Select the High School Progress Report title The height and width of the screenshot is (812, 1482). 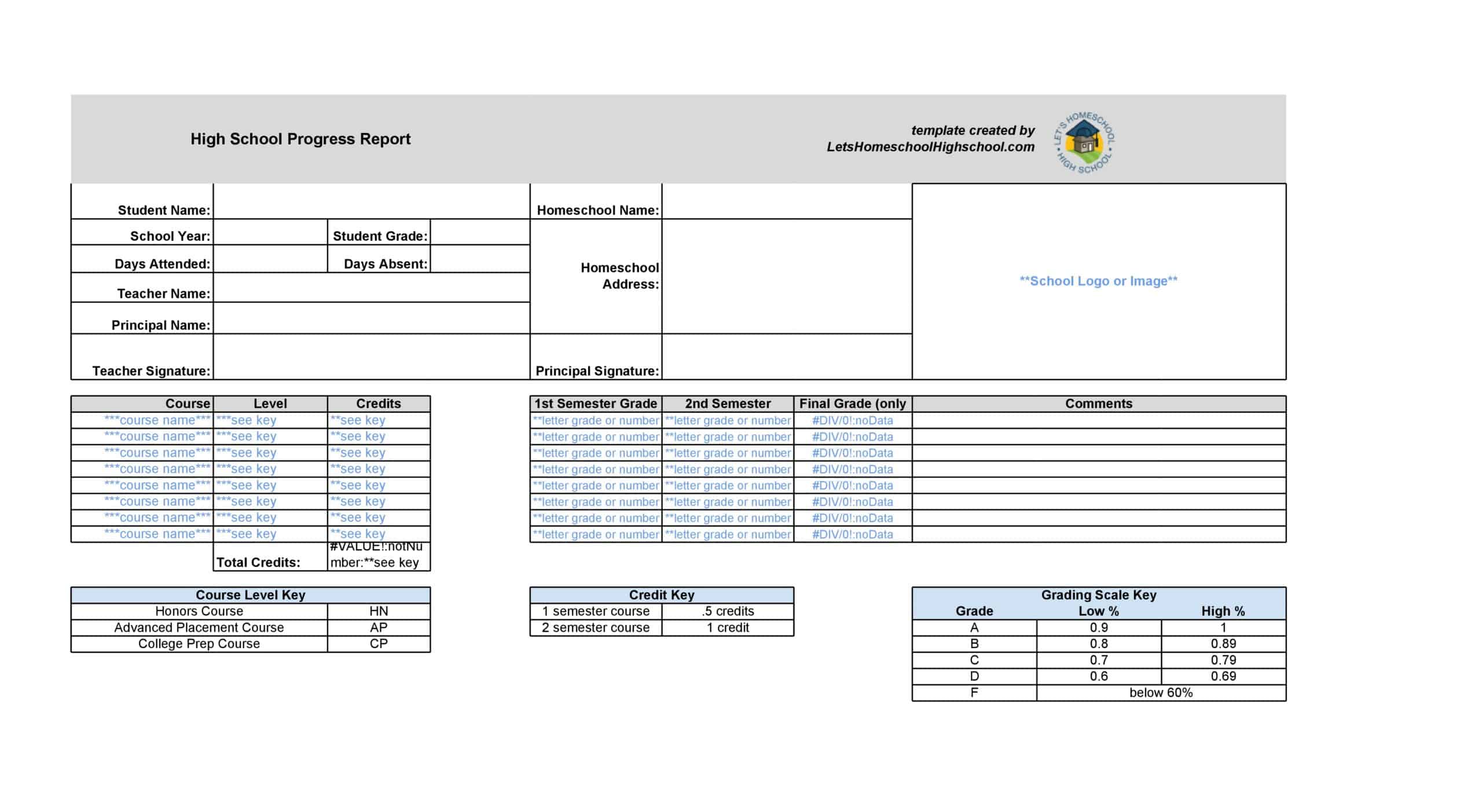pyautogui.click(x=300, y=139)
